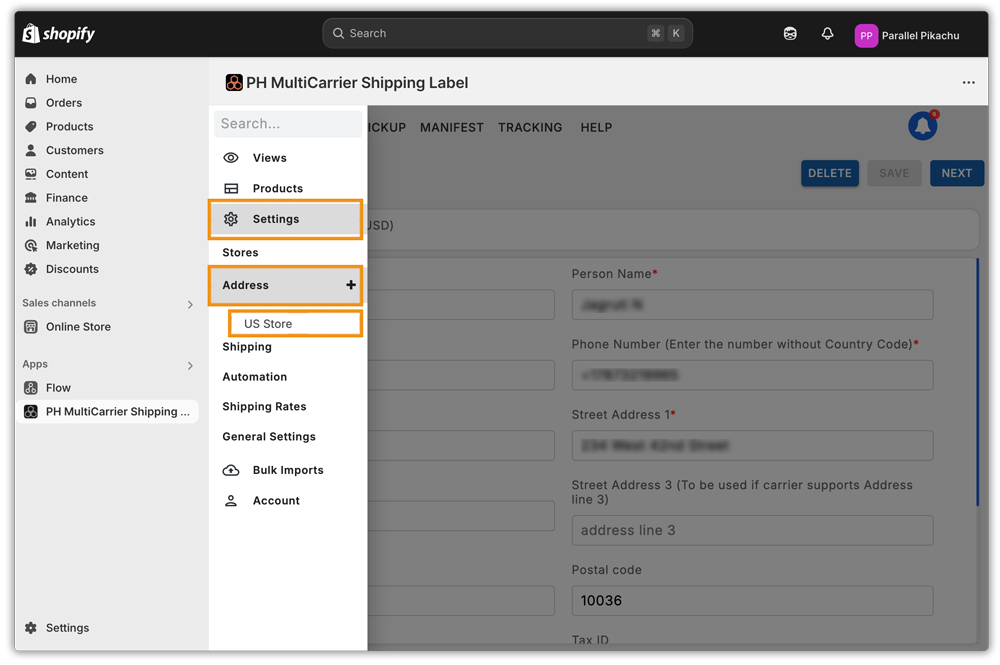The height and width of the screenshot is (665, 1000).
Task: Switch to the TRACKING tab
Action: pos(530,128)
